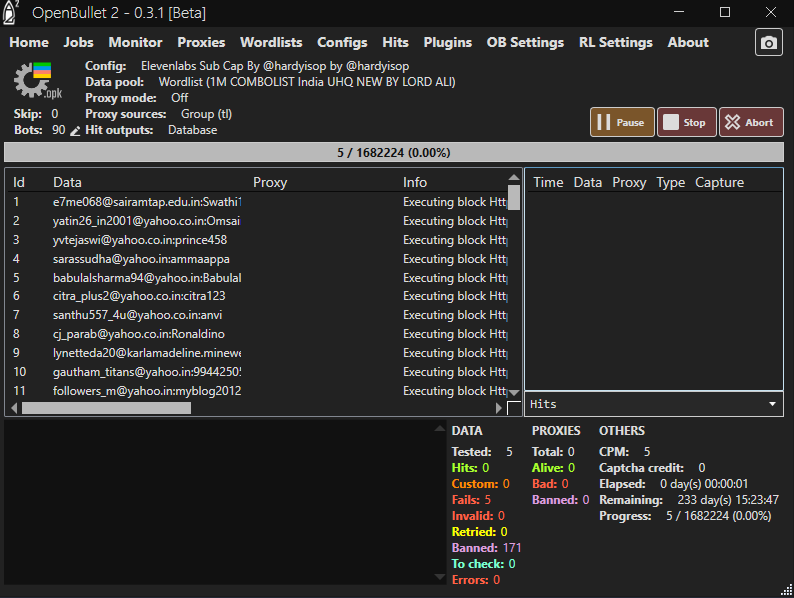Click the Elapsed time value
The height and width of the screenshot is (598, 794).
(704, 484)
